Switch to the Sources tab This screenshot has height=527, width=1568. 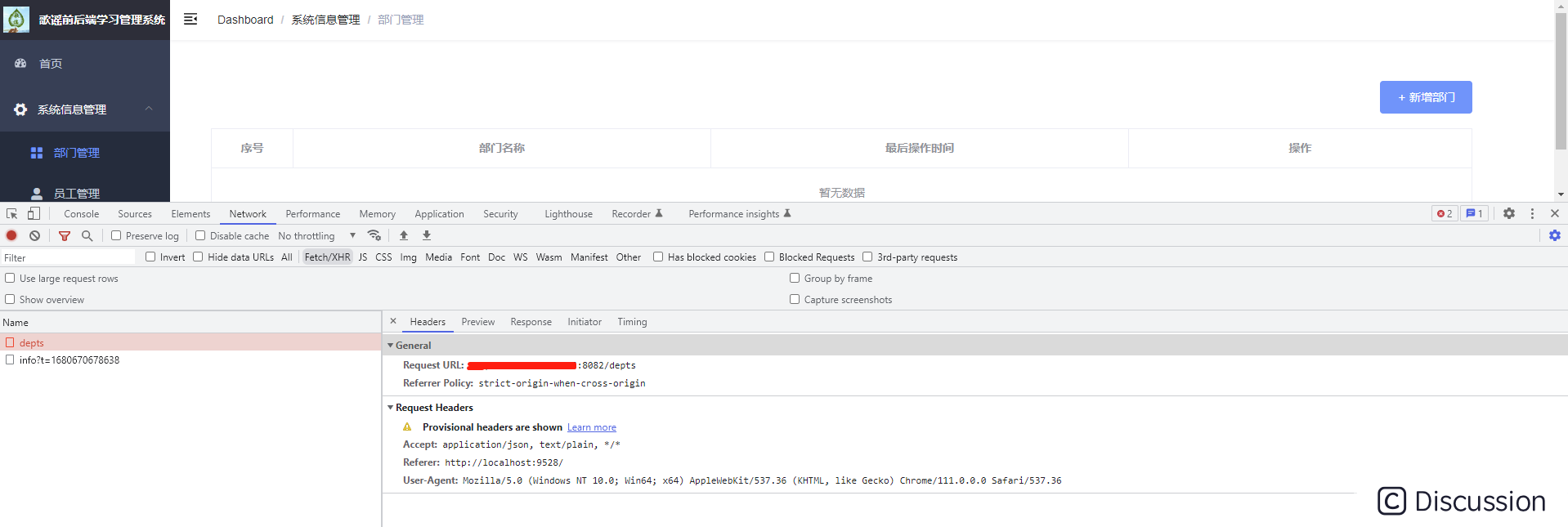[x=135, y=213]
